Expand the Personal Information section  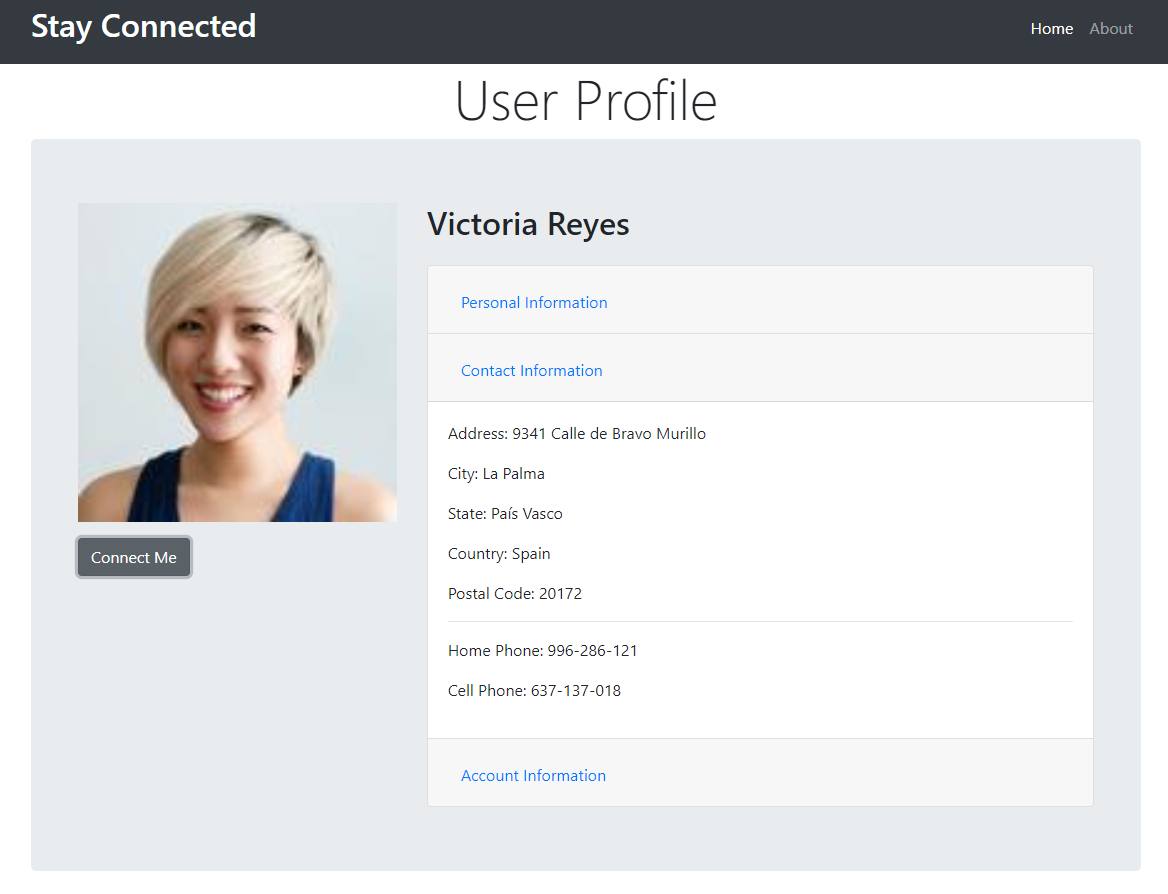pyautogui.click(x=534, y=303)
